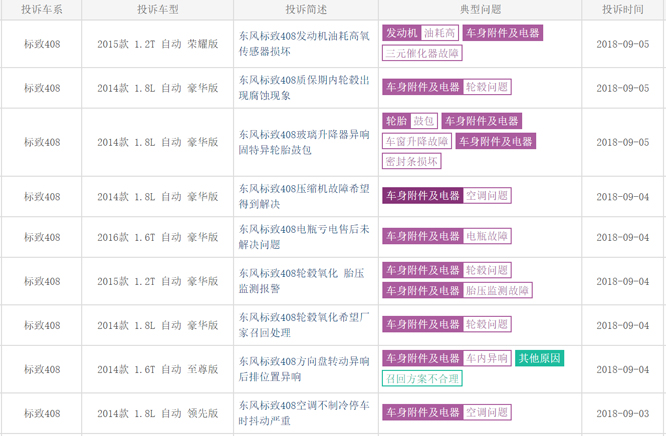Viewport: 666px width, 436px height.
Task: Open complaint 质保期内轮毂出现腐蚀现象
Action: coord(304,88)
